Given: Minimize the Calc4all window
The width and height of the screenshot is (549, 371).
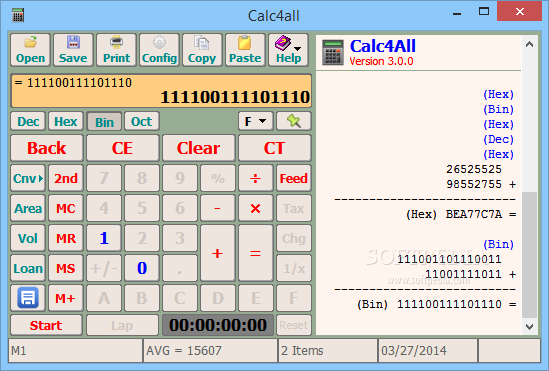Looking at the screenshot, I should (457, 13).
